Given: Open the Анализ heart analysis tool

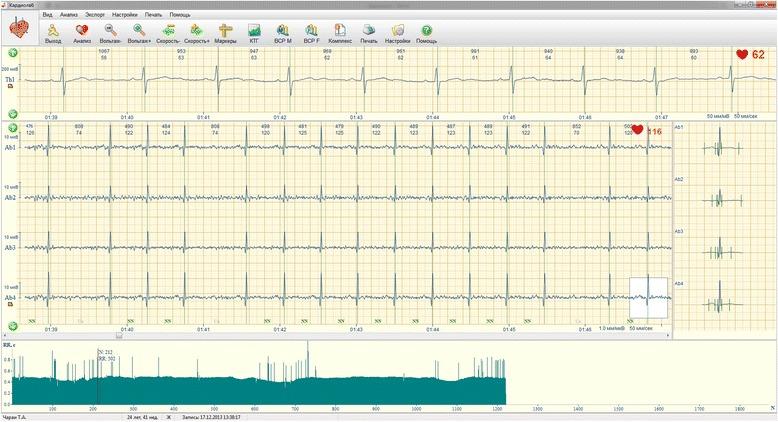Looking at the screenshot, I should pyautogui.click(x=82, y=32).
